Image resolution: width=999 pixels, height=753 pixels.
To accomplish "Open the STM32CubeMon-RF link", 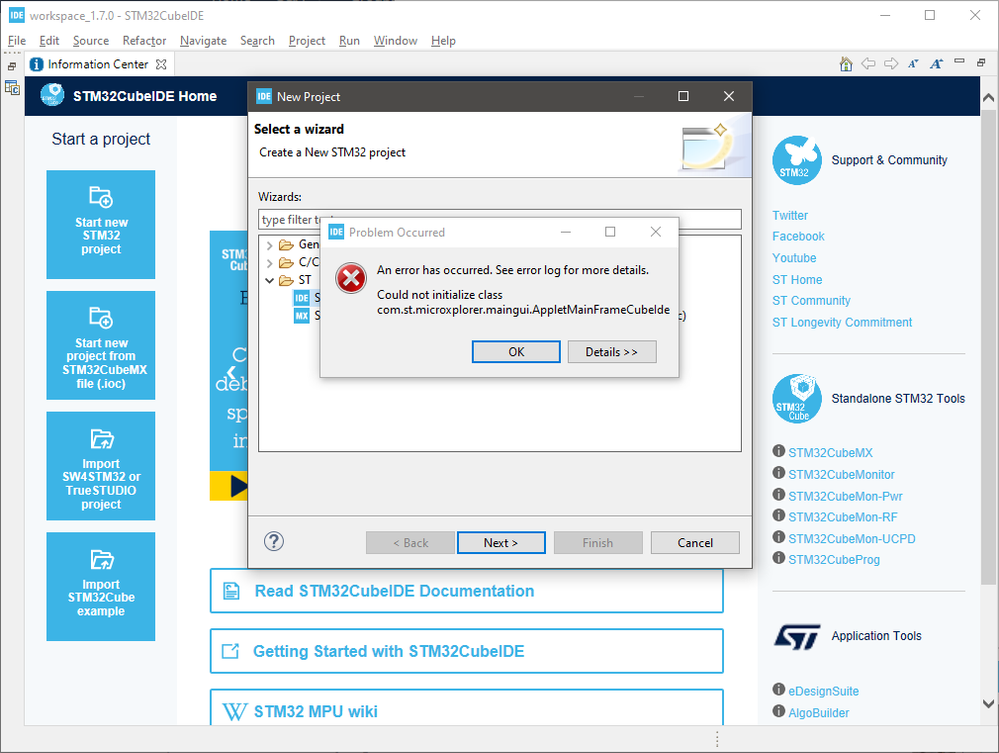I will point(843,517).
